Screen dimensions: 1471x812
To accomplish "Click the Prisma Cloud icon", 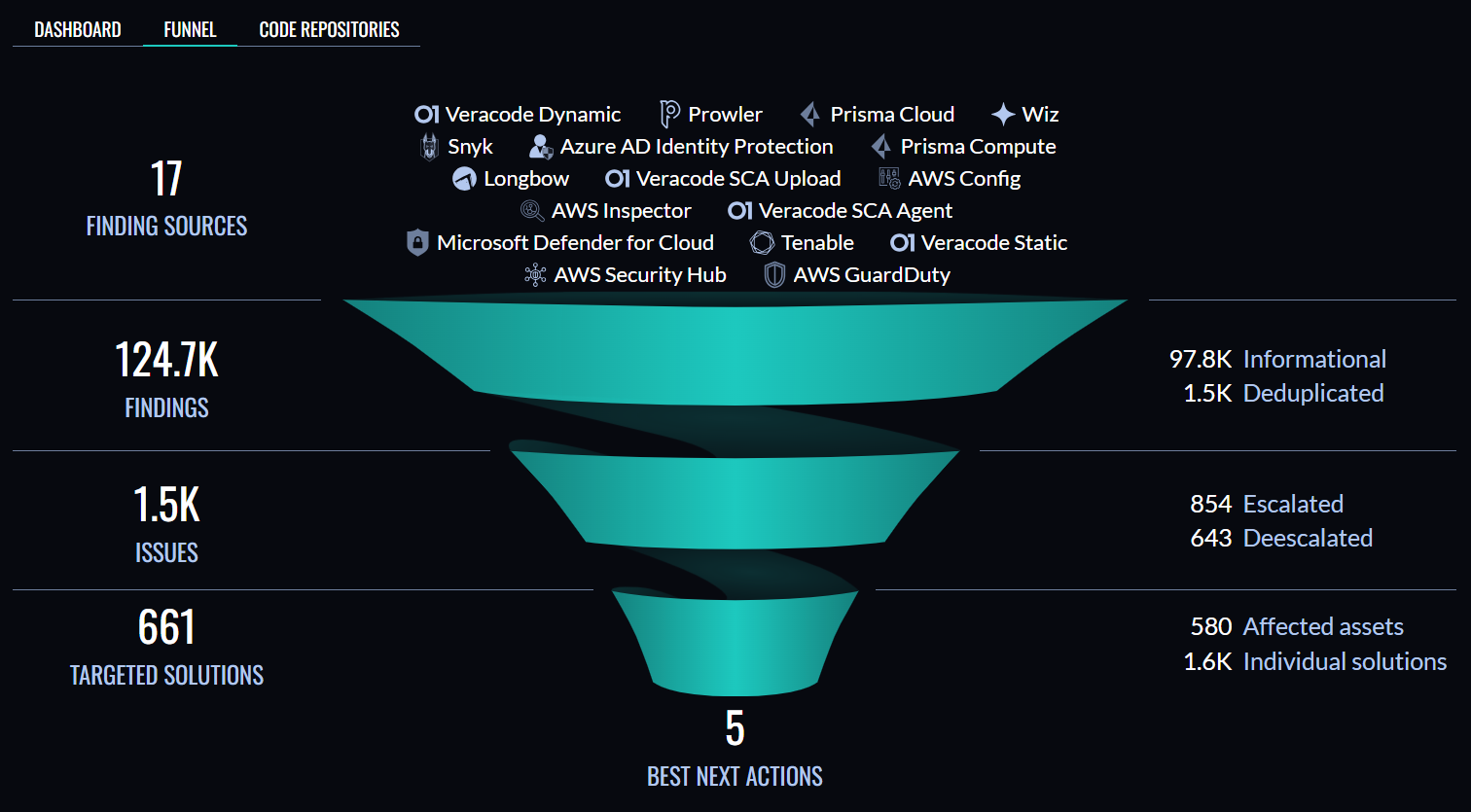I will click(809, 115).
